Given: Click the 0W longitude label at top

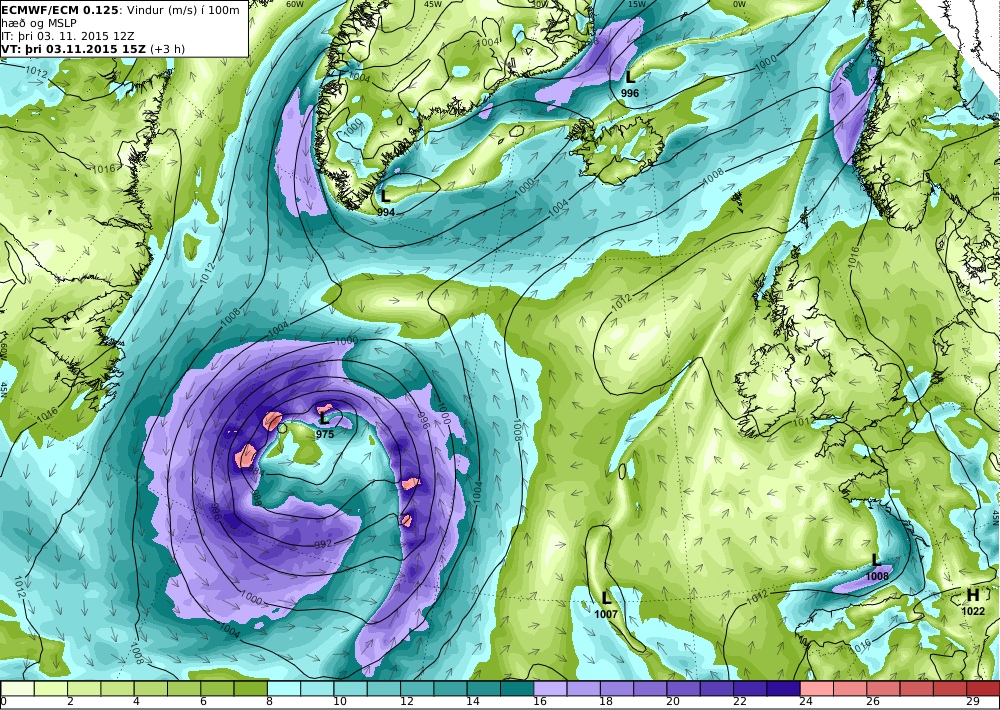Looking at the screenshot, I should (x=739, y=4).
